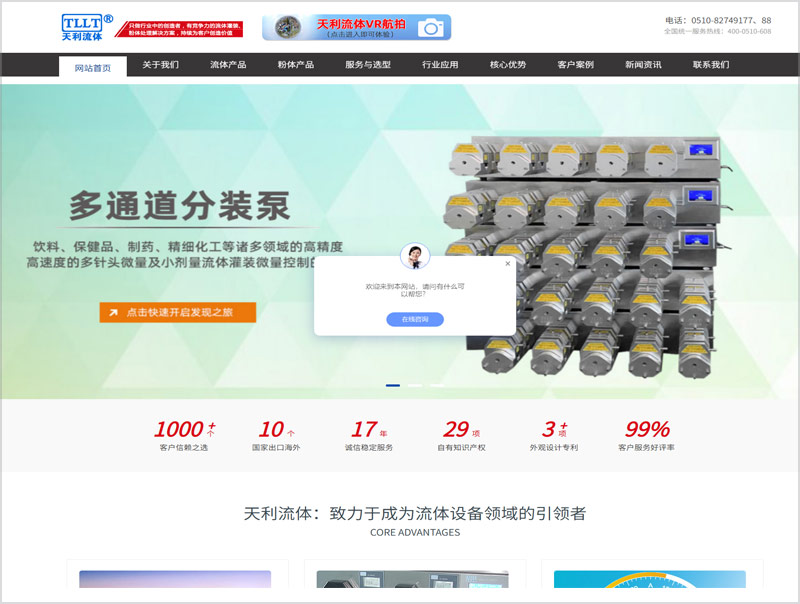Switch to the second carousel slide indicator

[x=414, y=385]
